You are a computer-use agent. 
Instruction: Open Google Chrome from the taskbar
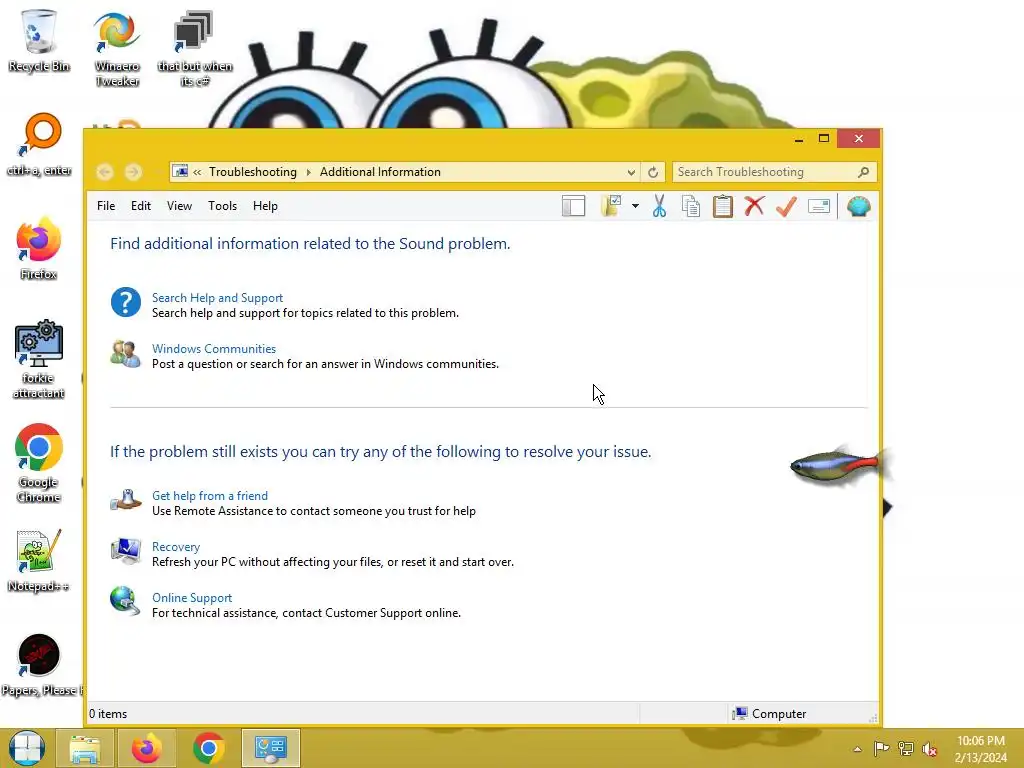coord(208,748)
